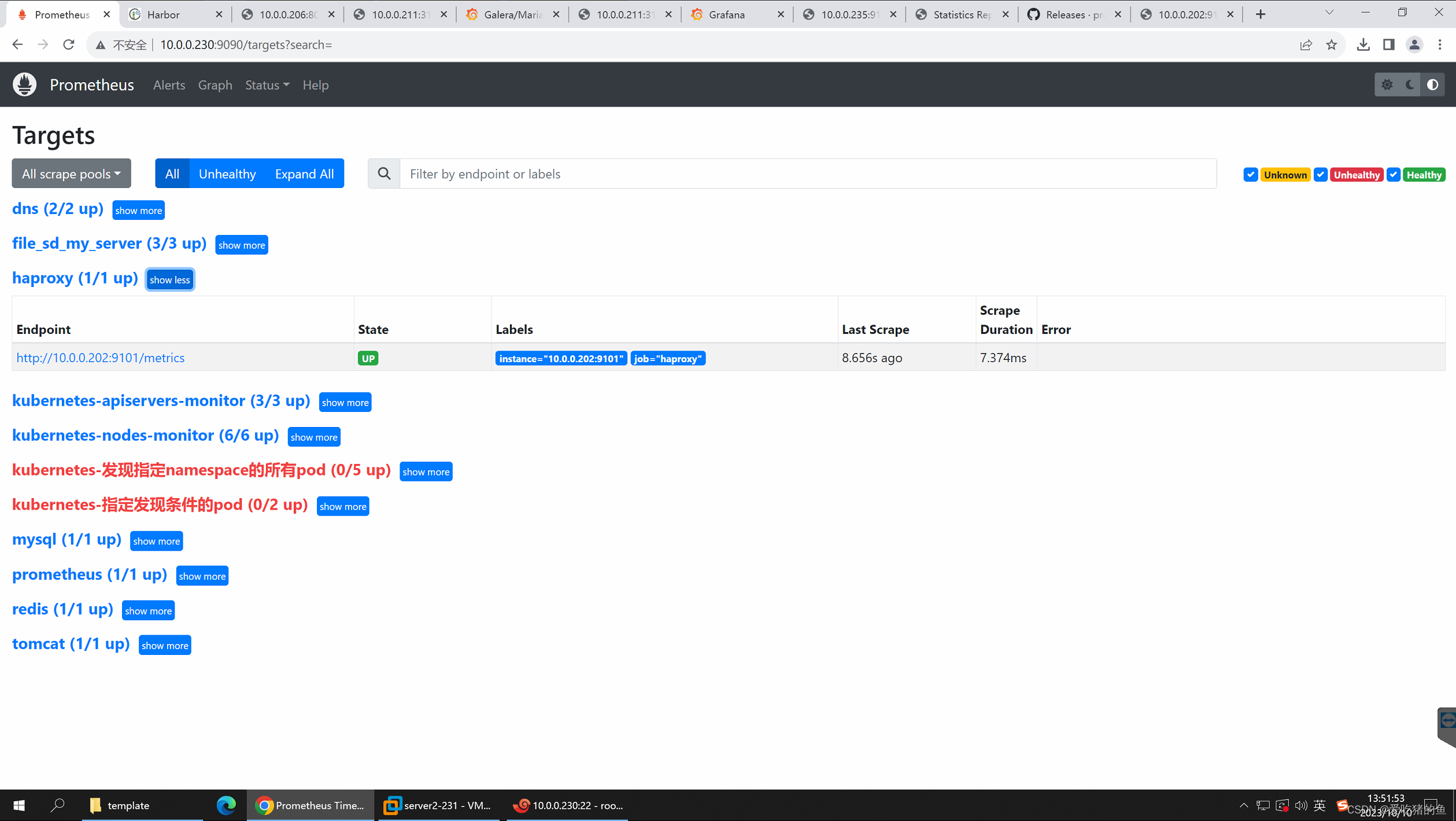The height and width of the screenshot is (821, 1456).
Task: Click the browser address bar URL
Action: tap(246, 45)
